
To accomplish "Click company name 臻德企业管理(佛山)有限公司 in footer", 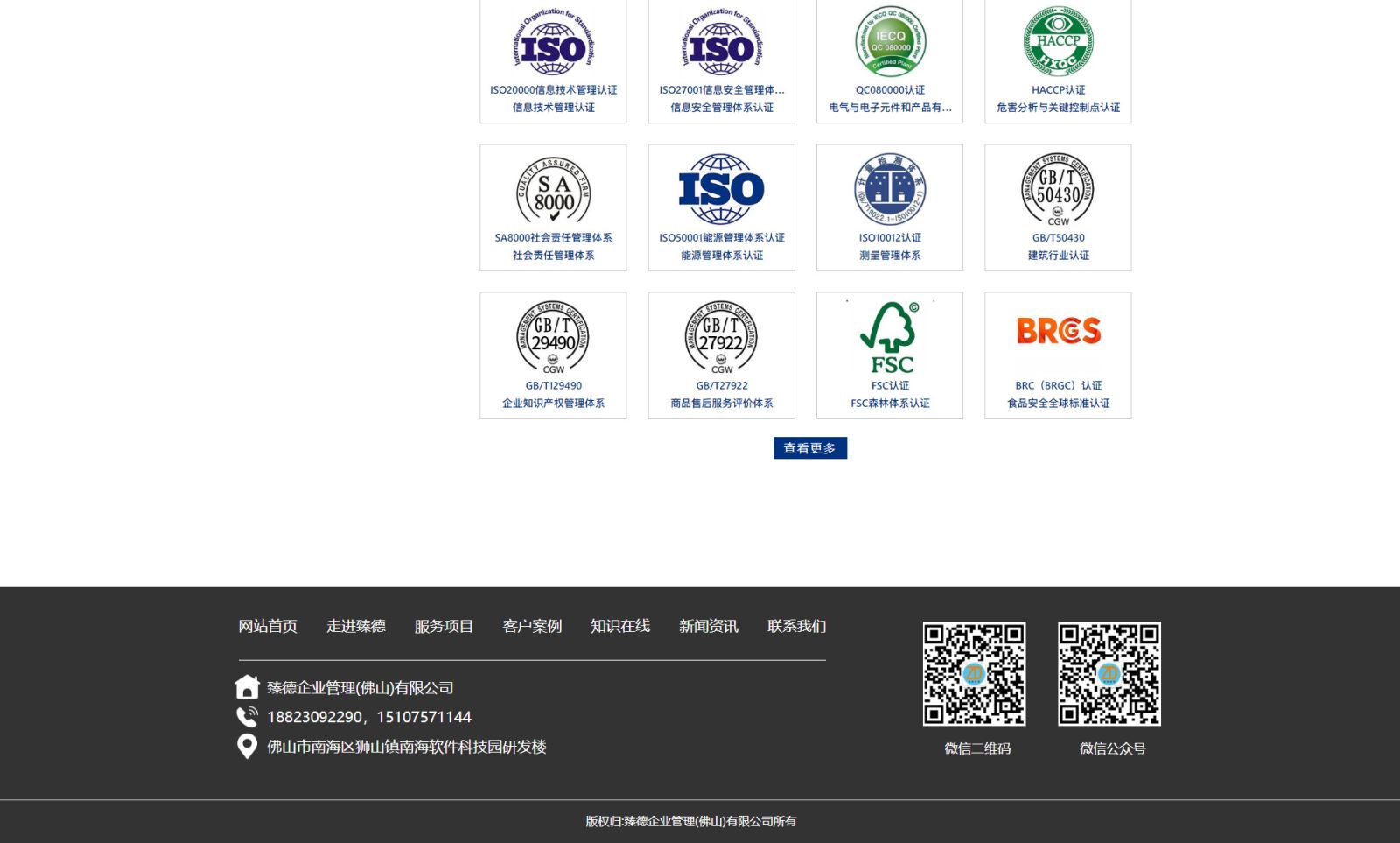I will click(x=360, y=688).
